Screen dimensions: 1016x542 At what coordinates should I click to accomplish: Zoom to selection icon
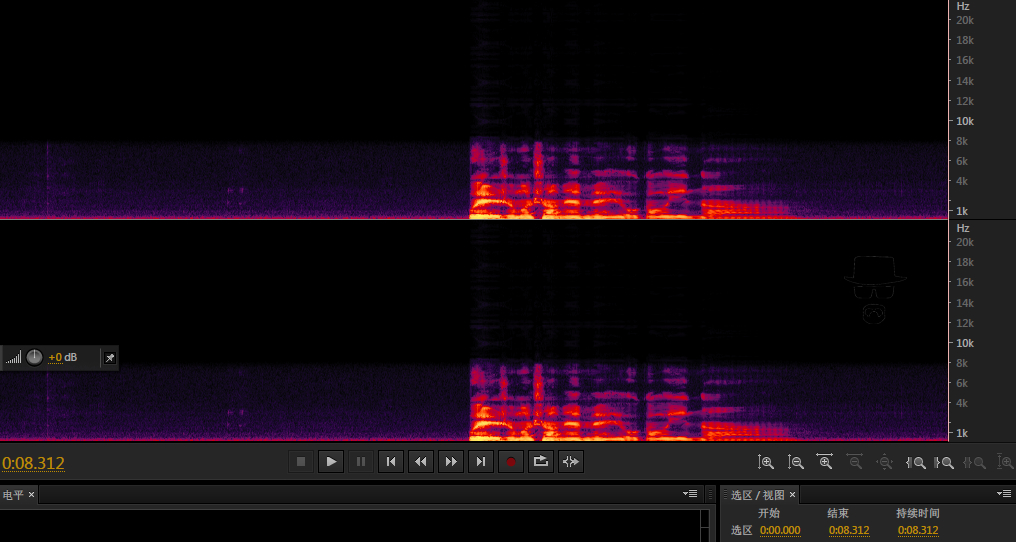tap(975, 462)
